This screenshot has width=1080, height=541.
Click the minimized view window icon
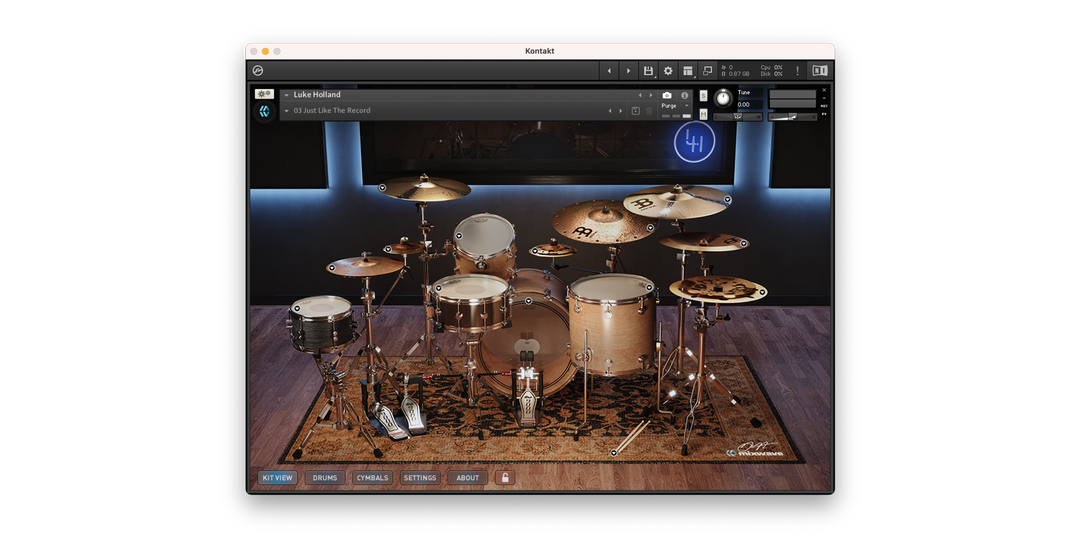[708, 71]
